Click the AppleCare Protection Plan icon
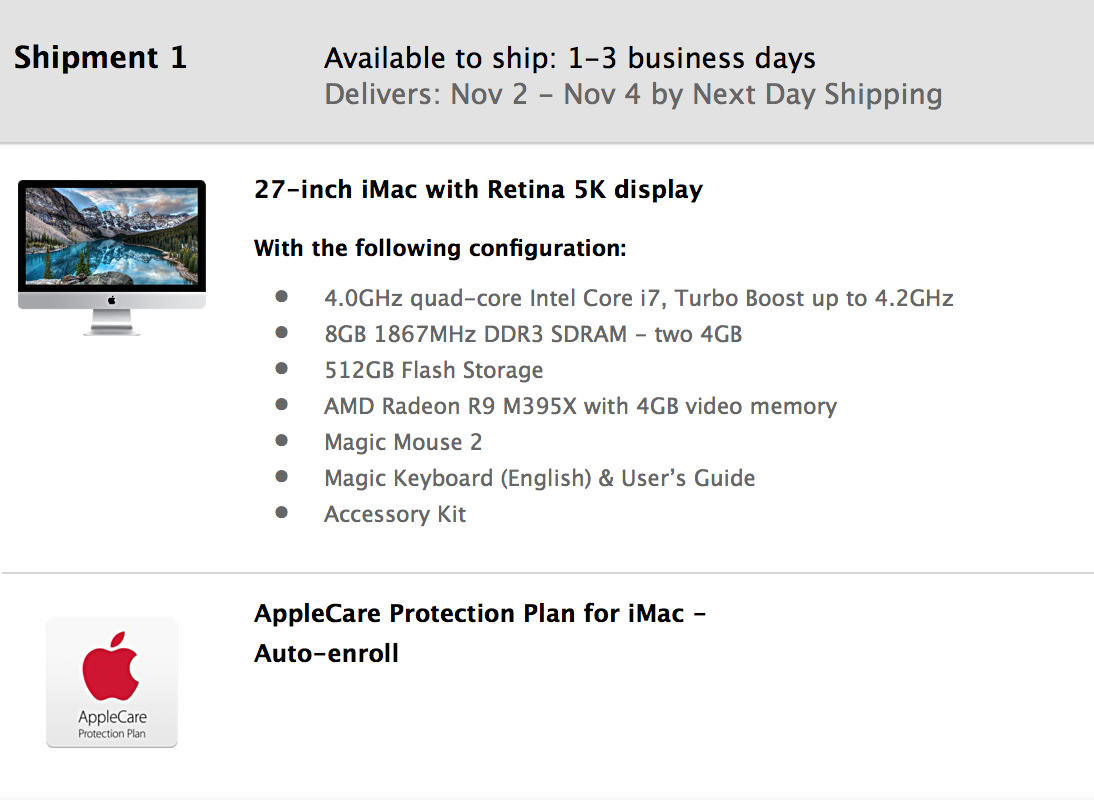Screen dimensions: 1094x800 coord(112,682)
